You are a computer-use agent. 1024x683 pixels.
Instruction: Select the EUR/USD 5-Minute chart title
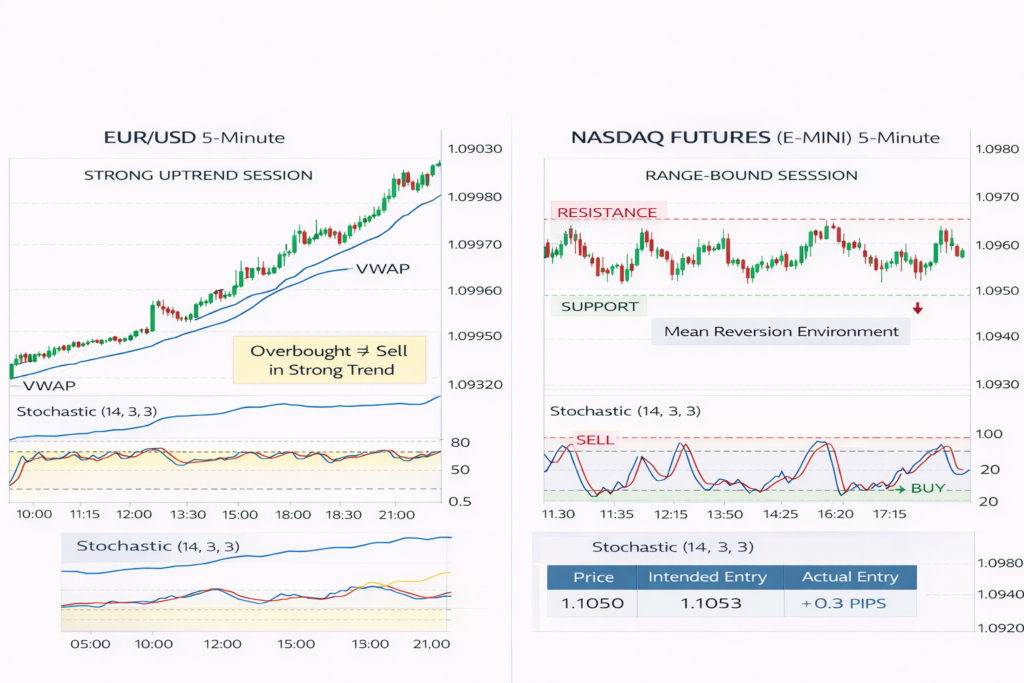tap(195, 138)
